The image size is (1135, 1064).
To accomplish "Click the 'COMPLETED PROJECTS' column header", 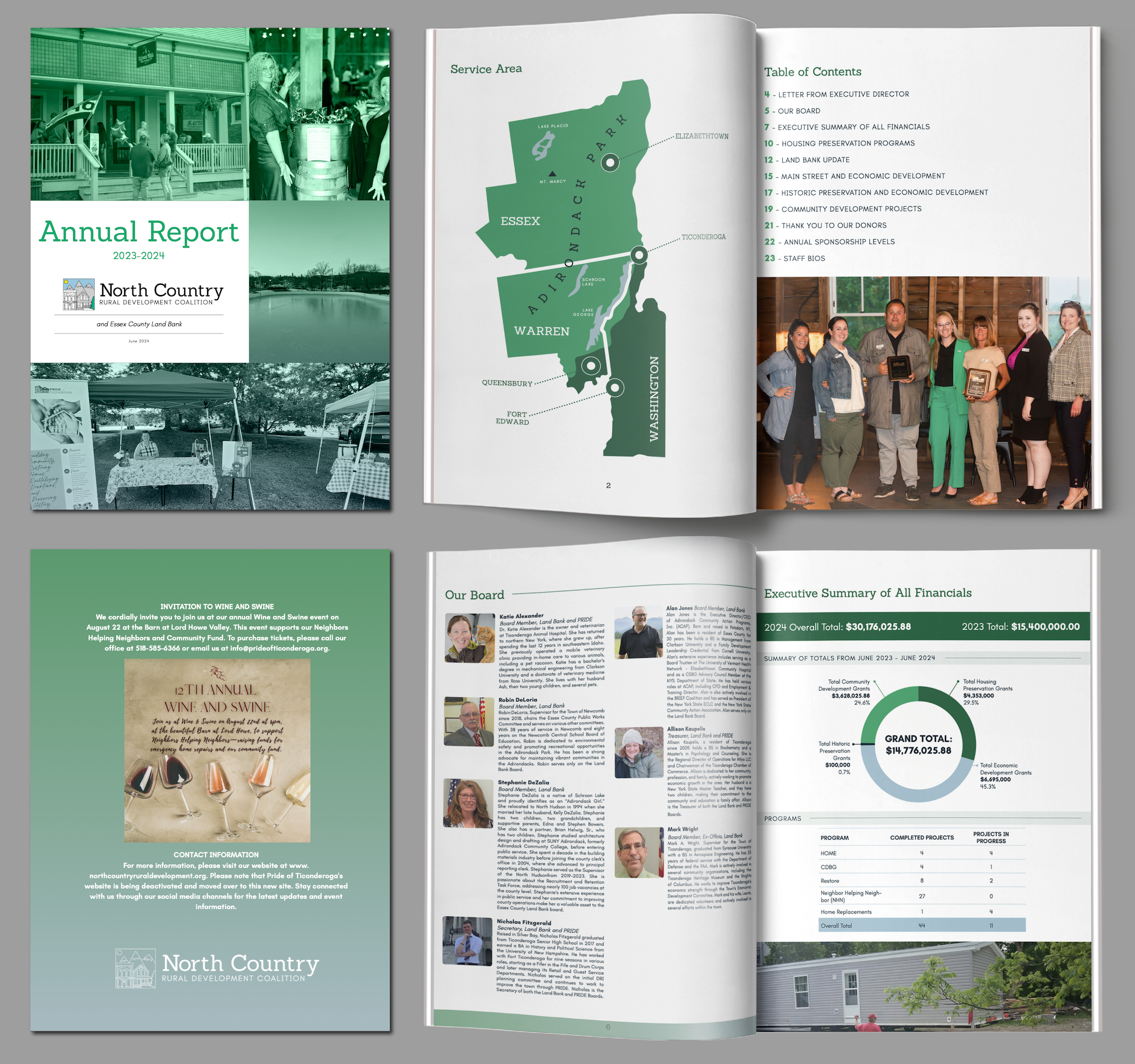I will [922, 838].
